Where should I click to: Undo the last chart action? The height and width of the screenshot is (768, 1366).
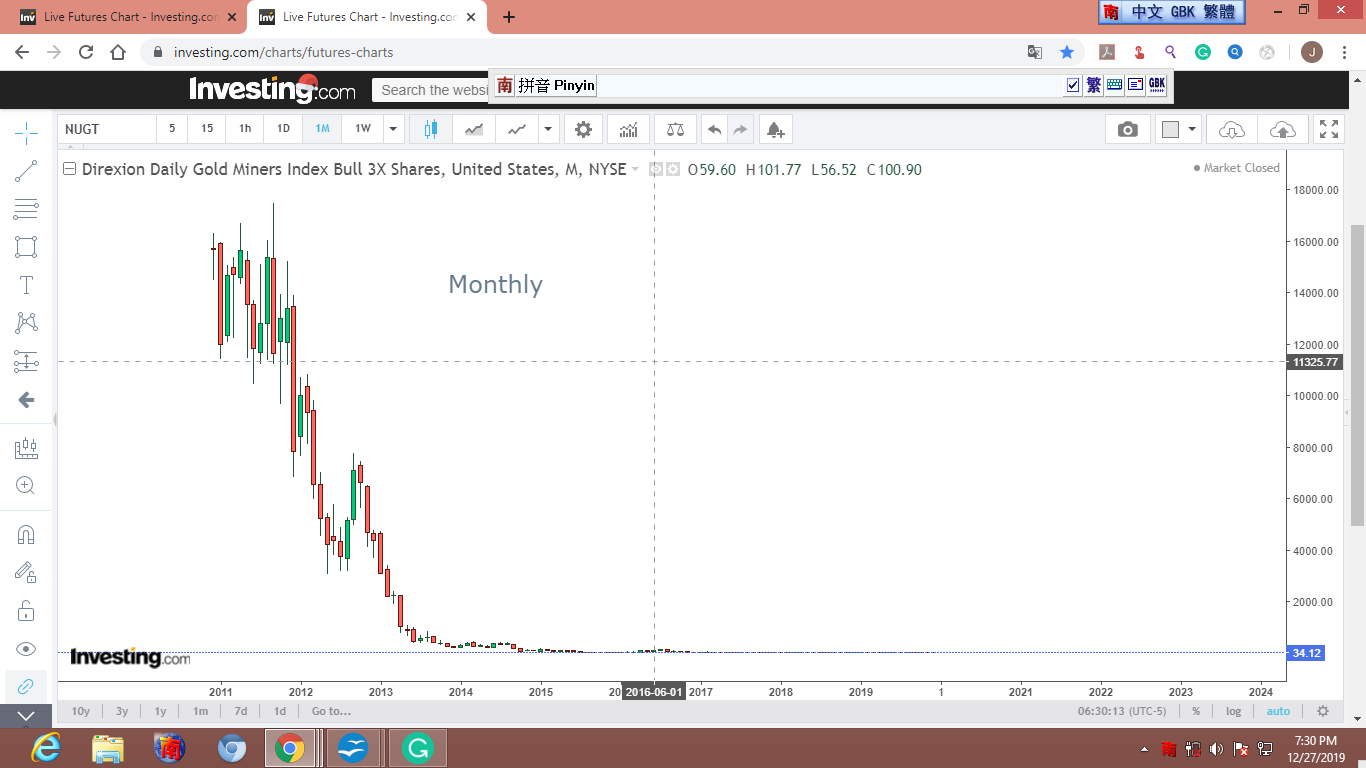714,129
